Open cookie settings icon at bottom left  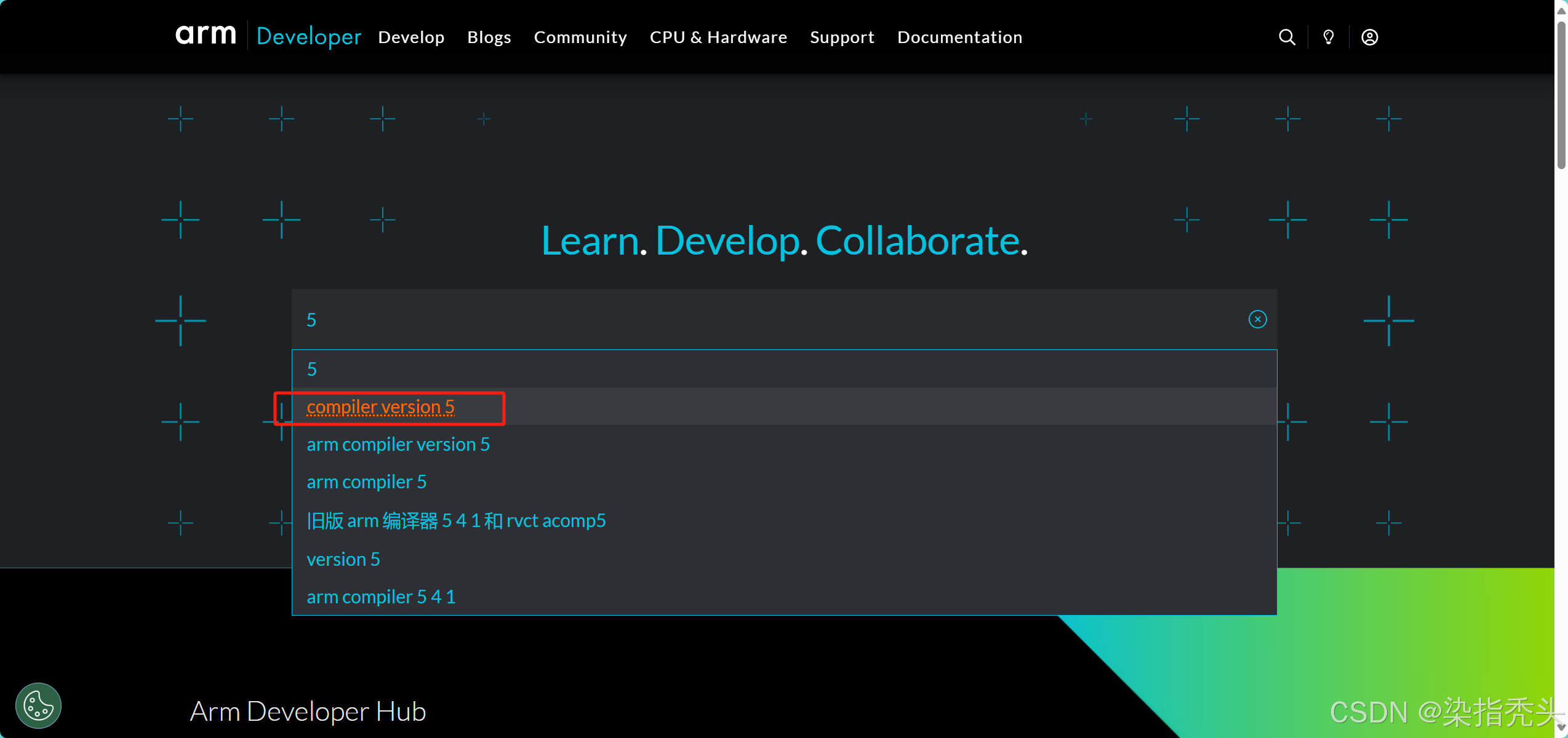point(38,705)
